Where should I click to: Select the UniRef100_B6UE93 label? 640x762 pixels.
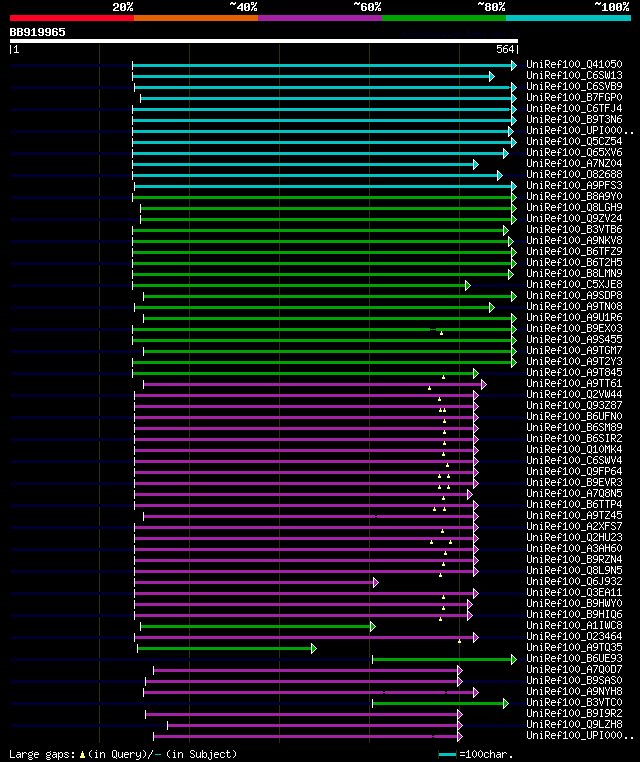tap(574, 658)
